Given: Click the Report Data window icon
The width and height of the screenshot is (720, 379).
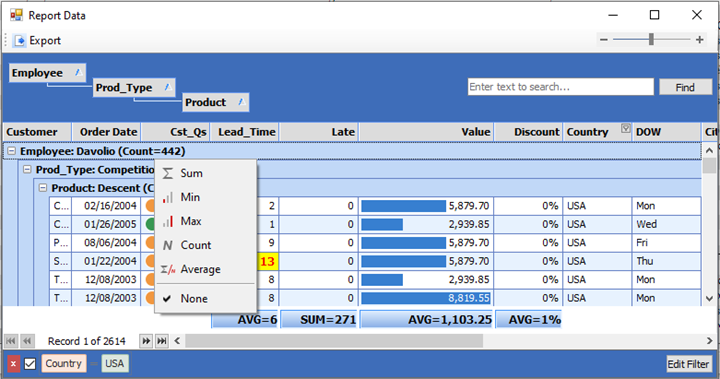Looking at the screenshot, I should click(x=16, y=15).
